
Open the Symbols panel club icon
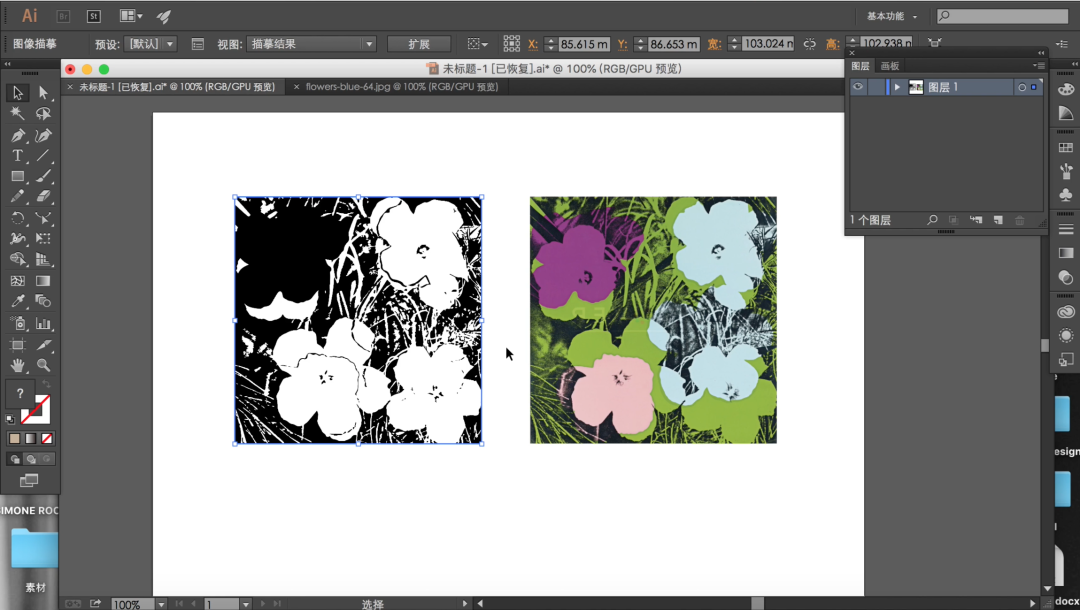(x=1066, y=195)
